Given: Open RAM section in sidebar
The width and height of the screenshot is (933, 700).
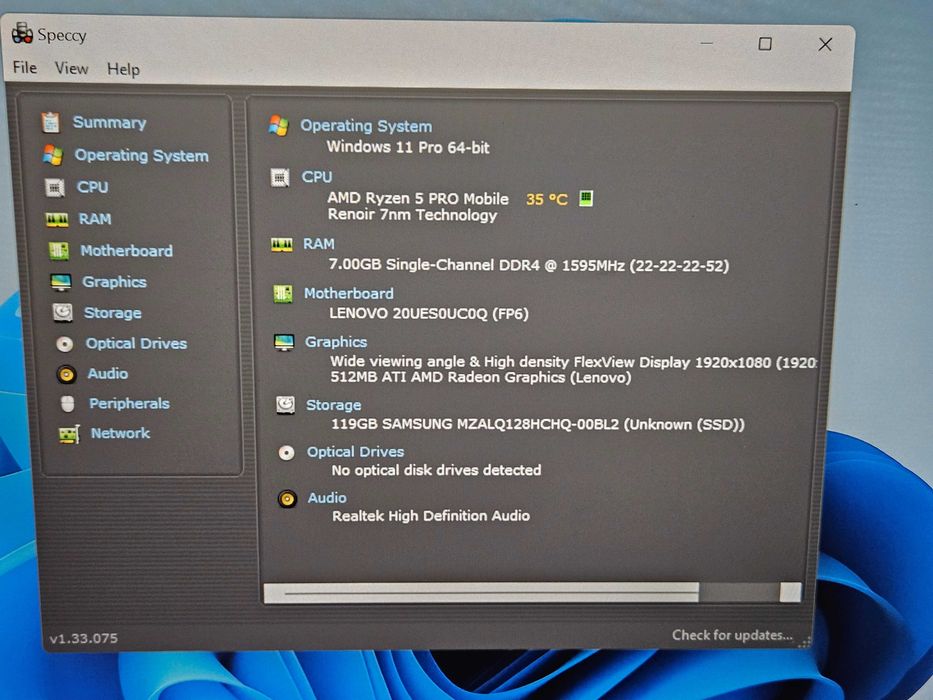Looking at the screenshot, I should click(x=95, y=219).
